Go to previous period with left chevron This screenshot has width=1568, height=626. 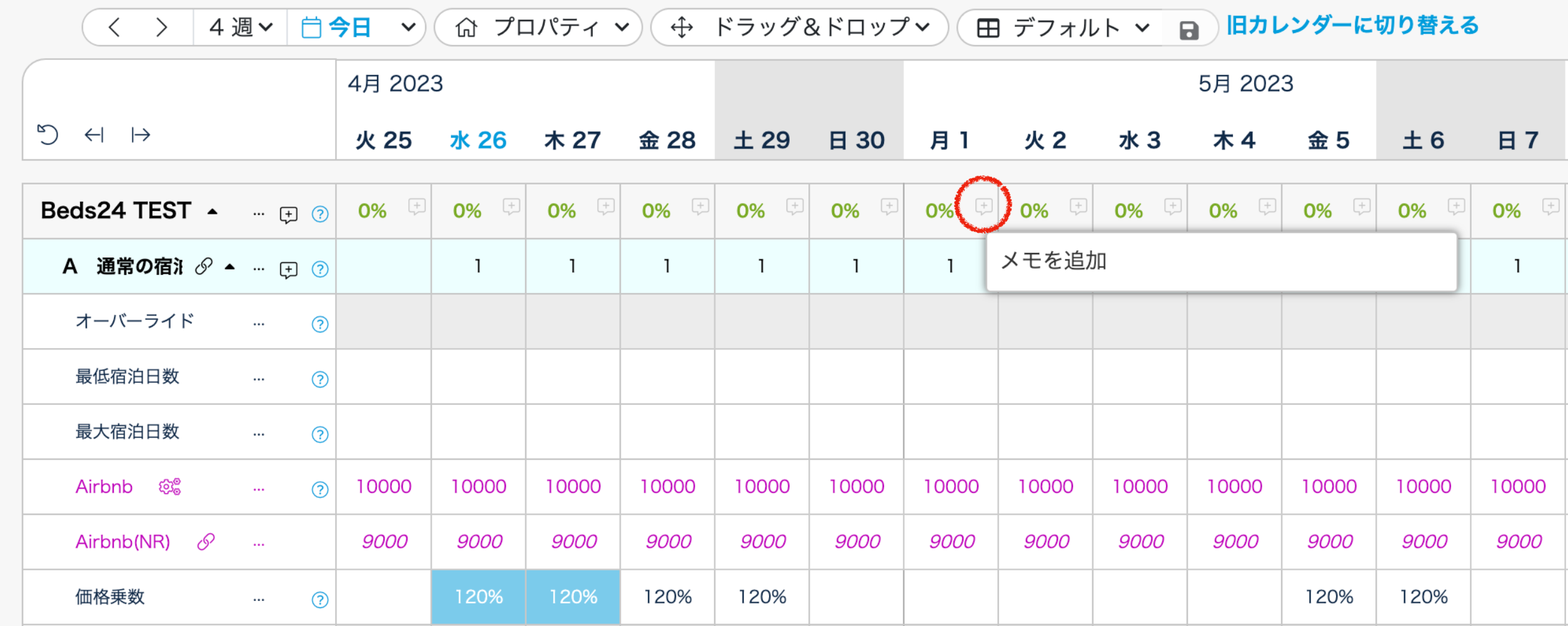coord(114,27)
